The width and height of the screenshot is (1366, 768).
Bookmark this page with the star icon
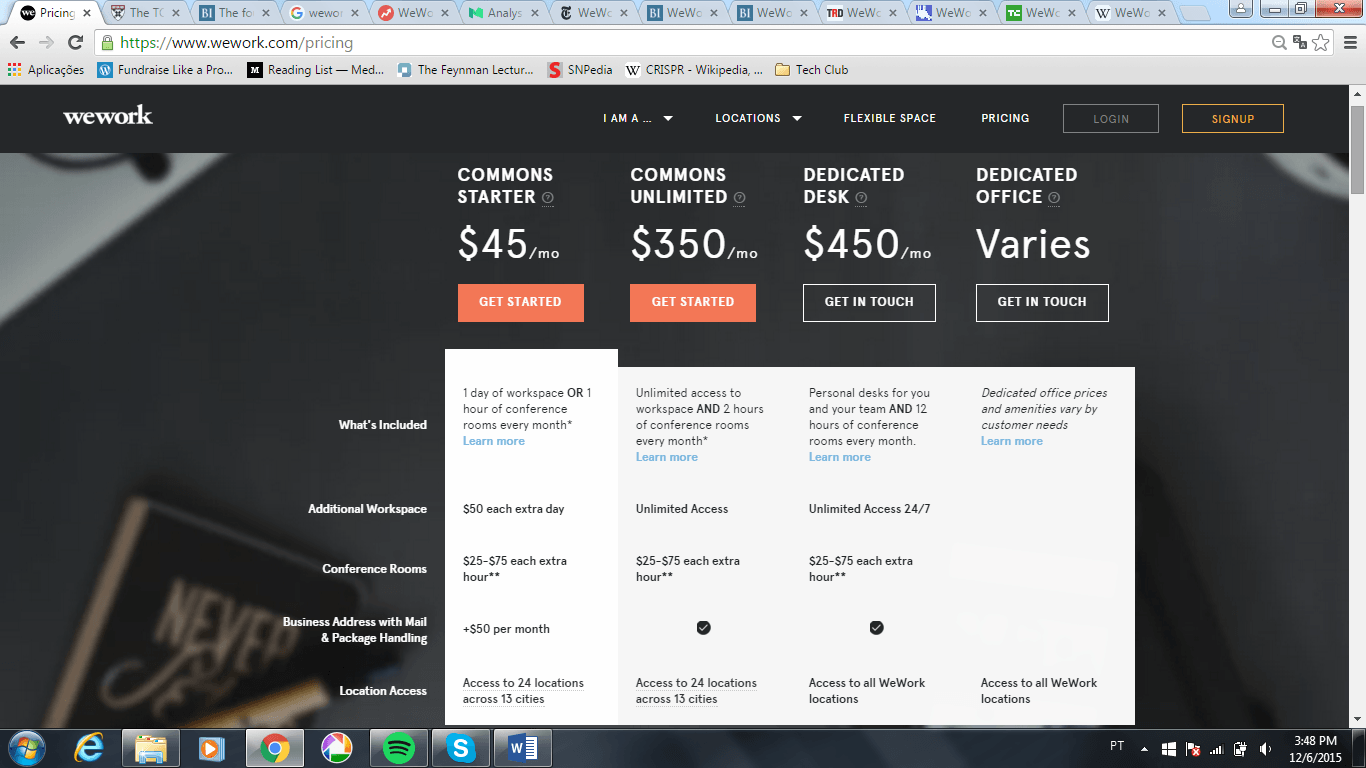(x=1321, y=43)
